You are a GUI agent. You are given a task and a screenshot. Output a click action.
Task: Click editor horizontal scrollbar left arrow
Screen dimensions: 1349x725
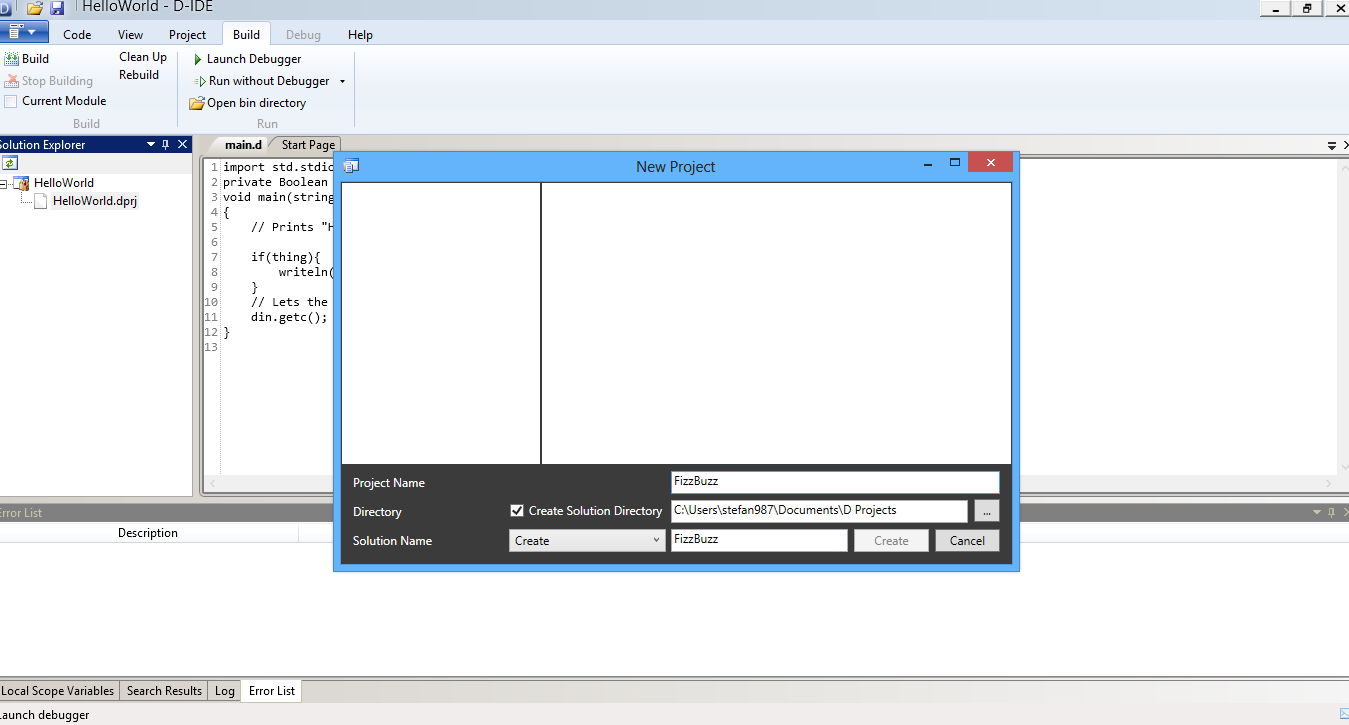pos(212,484)
